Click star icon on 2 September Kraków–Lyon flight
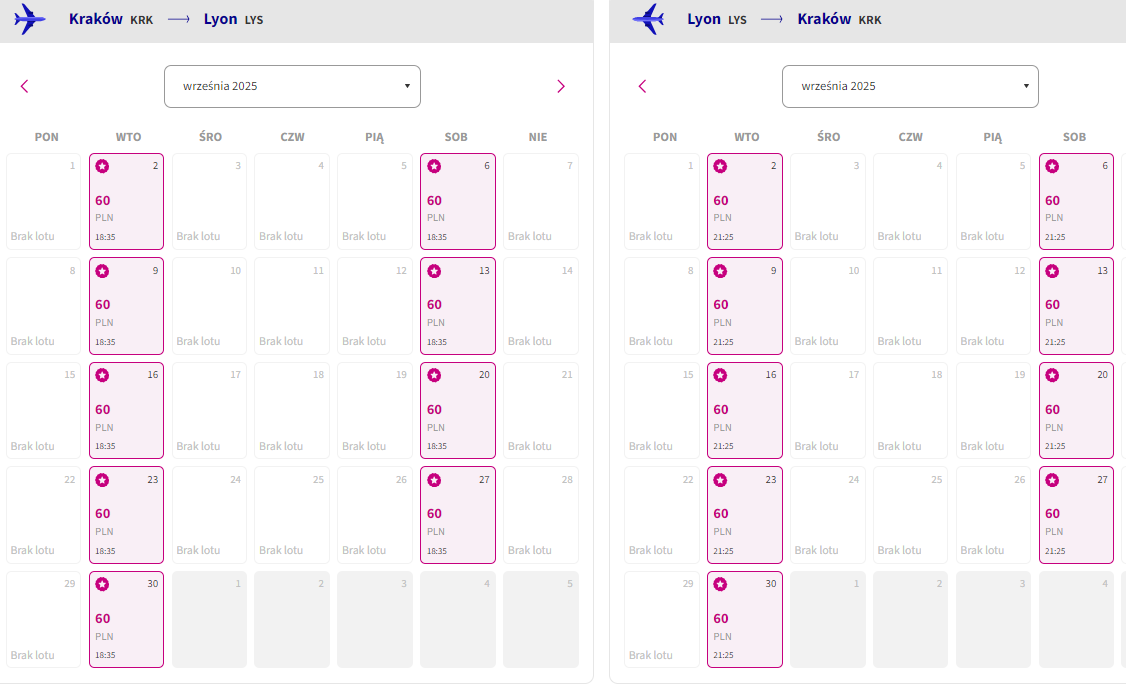The height and width of the screenshot is (685, 1126). coord(103,167)
